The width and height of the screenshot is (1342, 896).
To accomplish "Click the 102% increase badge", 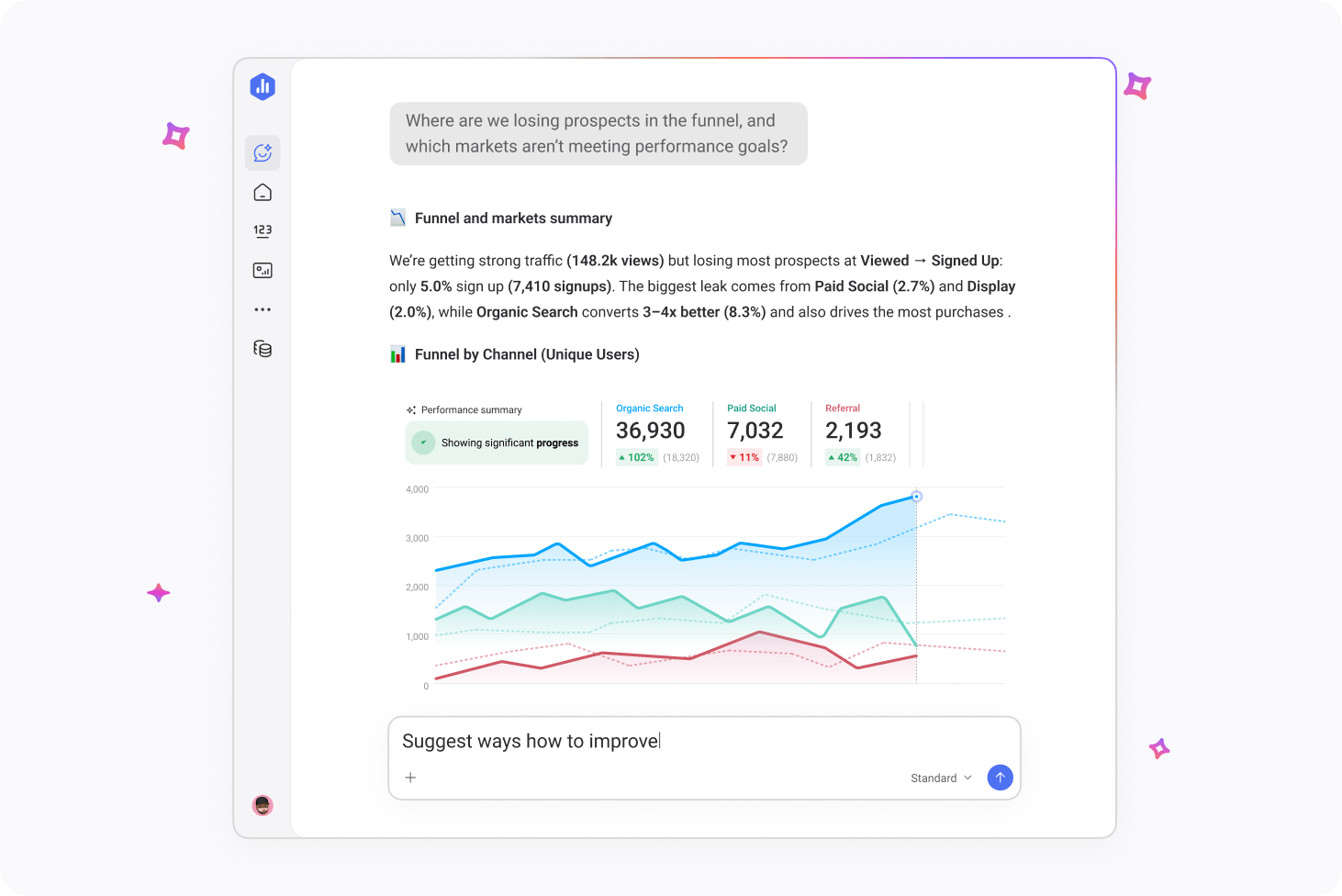I will tap(636, 457).
